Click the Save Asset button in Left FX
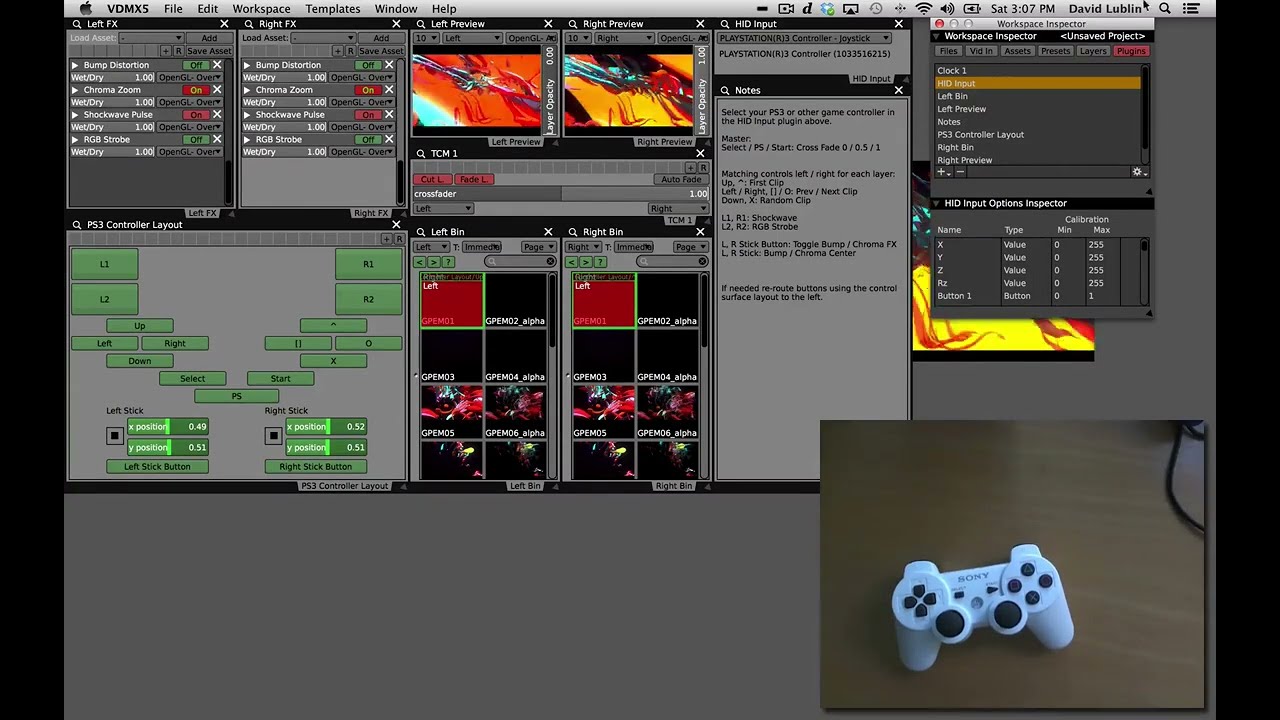 pos(209,51)
